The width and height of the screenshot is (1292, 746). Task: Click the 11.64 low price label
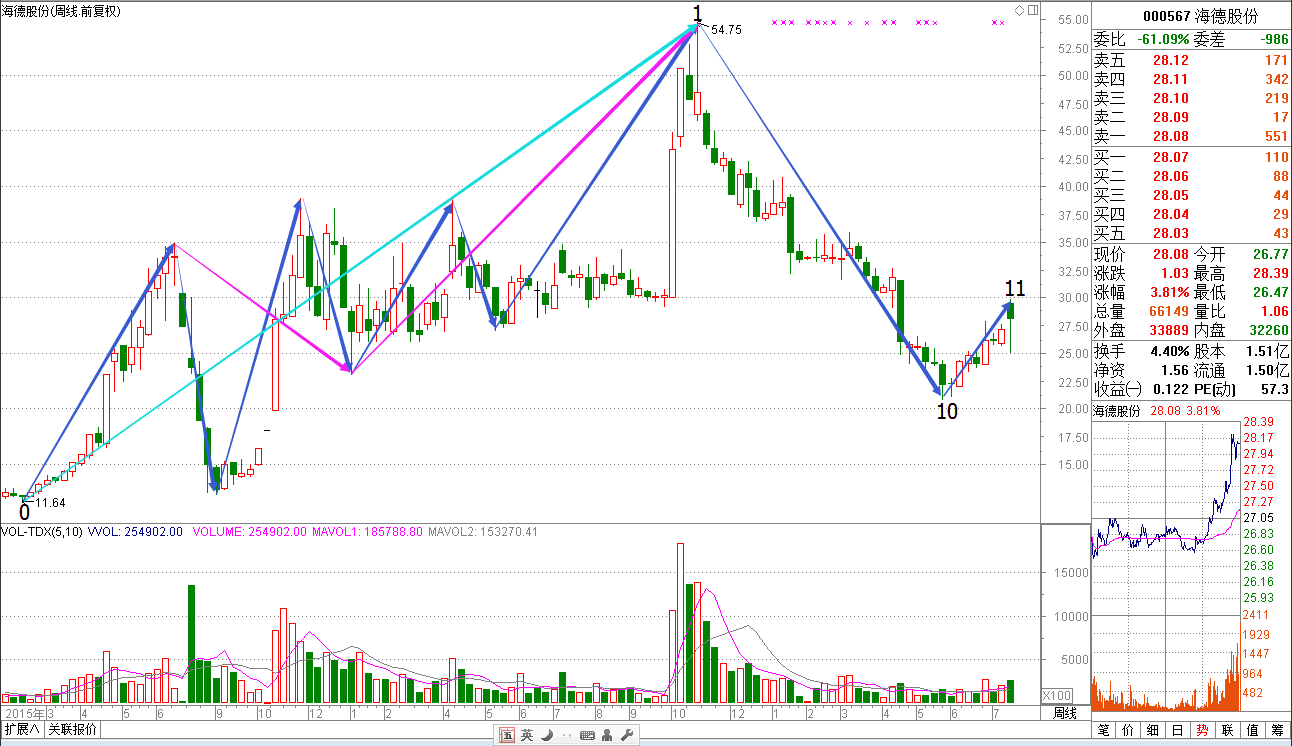pos(50,503)
